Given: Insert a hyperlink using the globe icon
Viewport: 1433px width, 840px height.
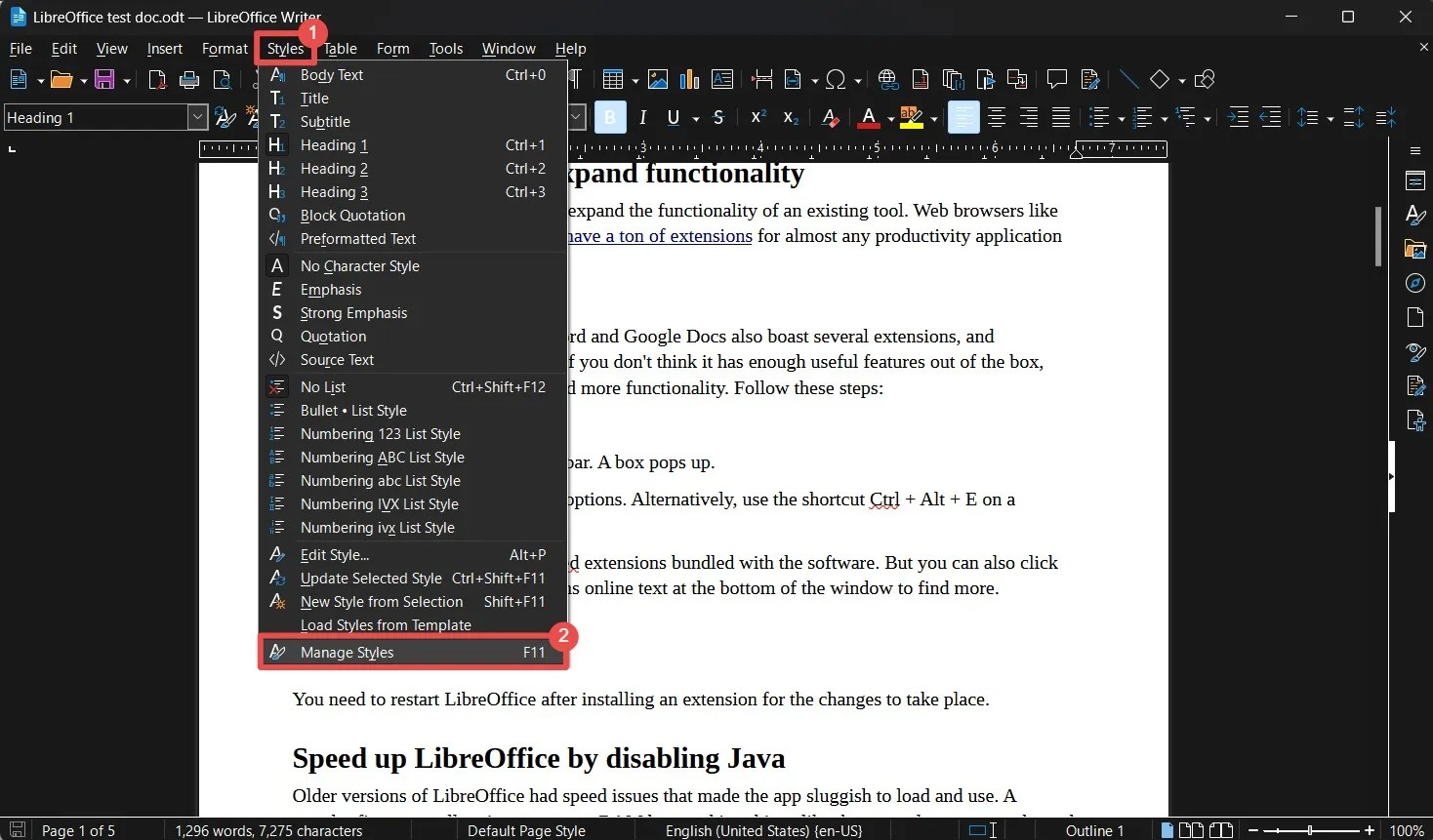Looking at the screenshot, I should coord(886,79).
